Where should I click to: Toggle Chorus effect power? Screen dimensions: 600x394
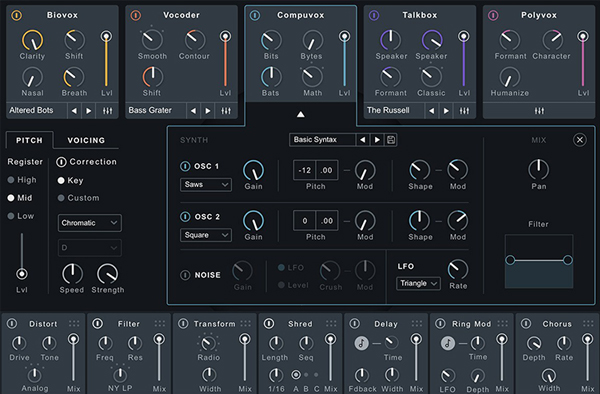(527, 324)
